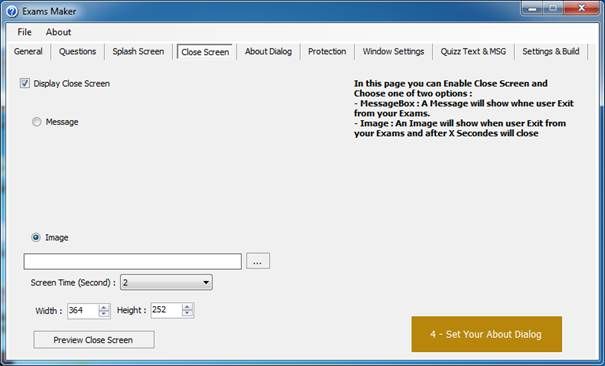
Task: Increase Height with up arrow
Action: [x=188, y=307]
